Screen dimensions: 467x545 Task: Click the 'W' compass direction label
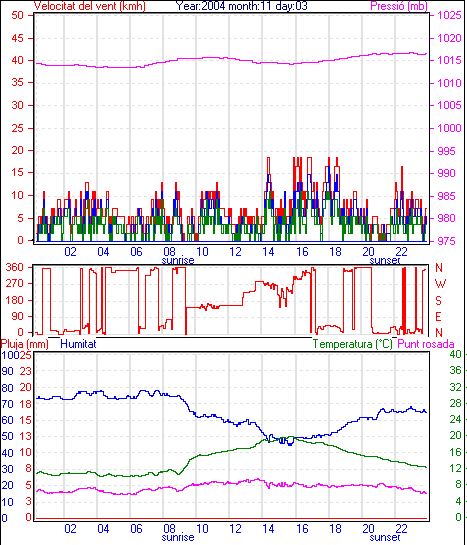[x=440, y=284]
